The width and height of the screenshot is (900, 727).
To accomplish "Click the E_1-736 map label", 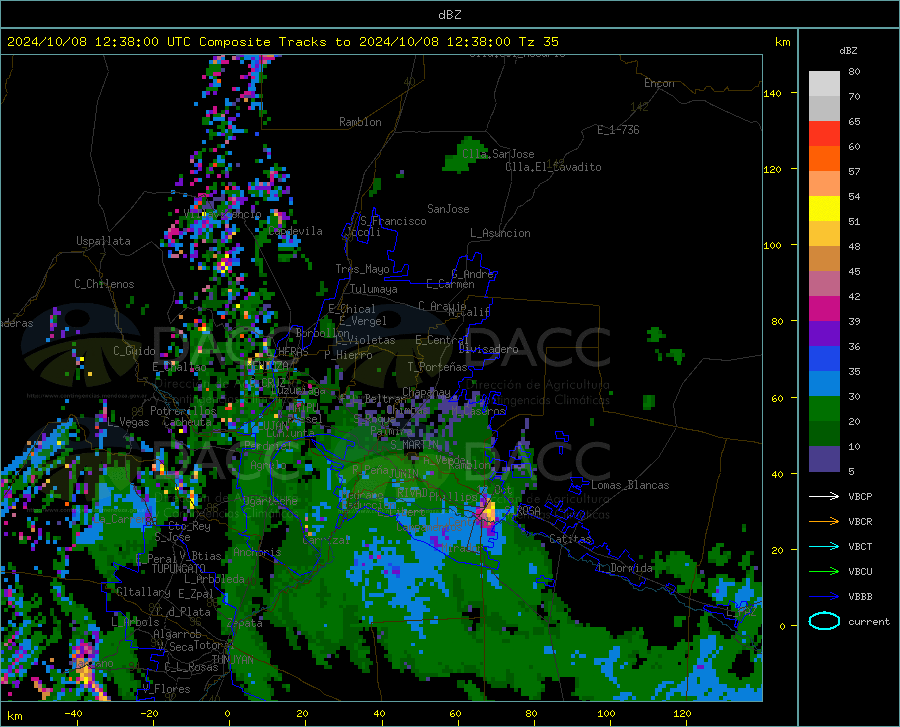I will (618, 130).
